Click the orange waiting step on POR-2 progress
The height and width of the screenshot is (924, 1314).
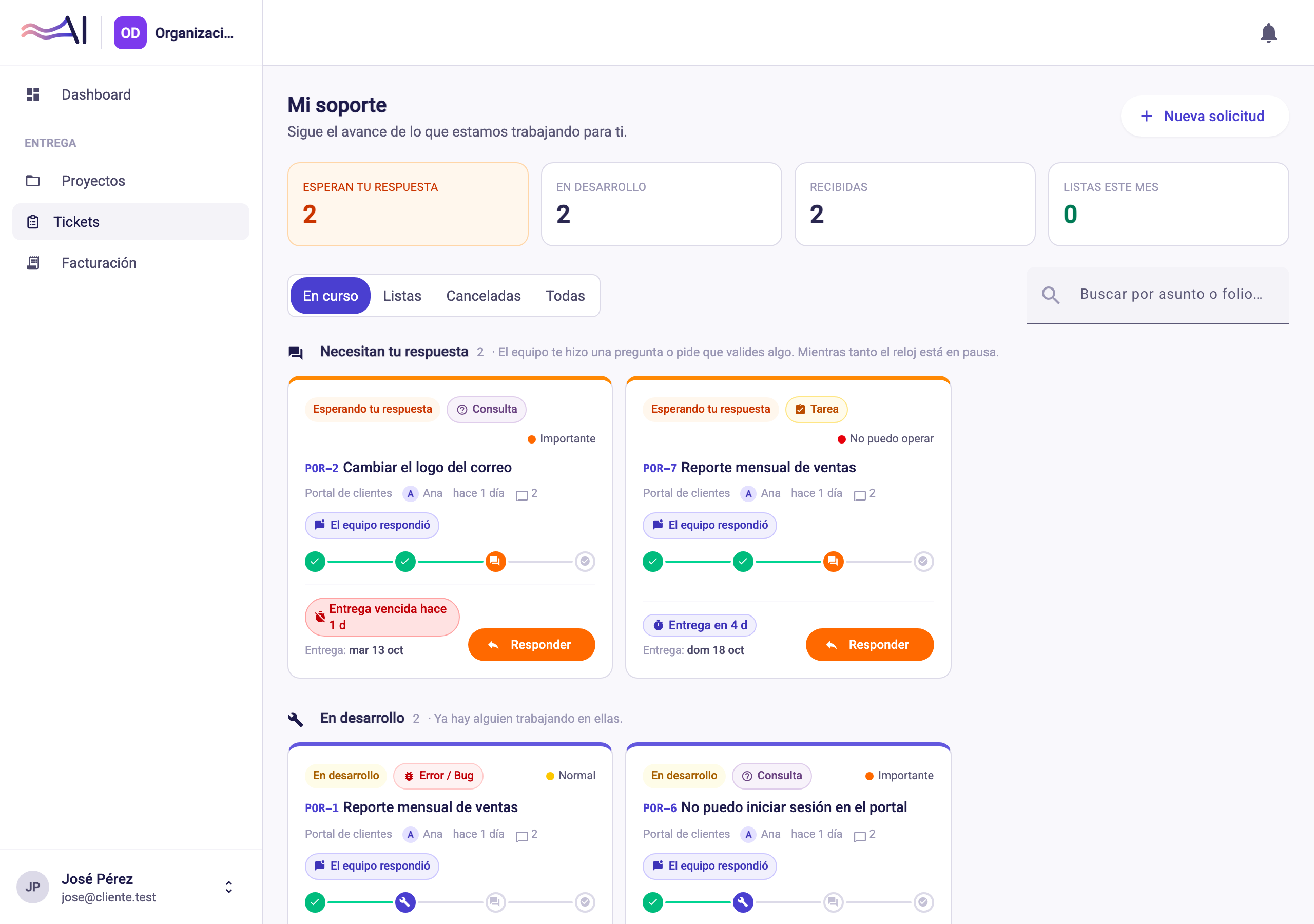pos(496,562)
